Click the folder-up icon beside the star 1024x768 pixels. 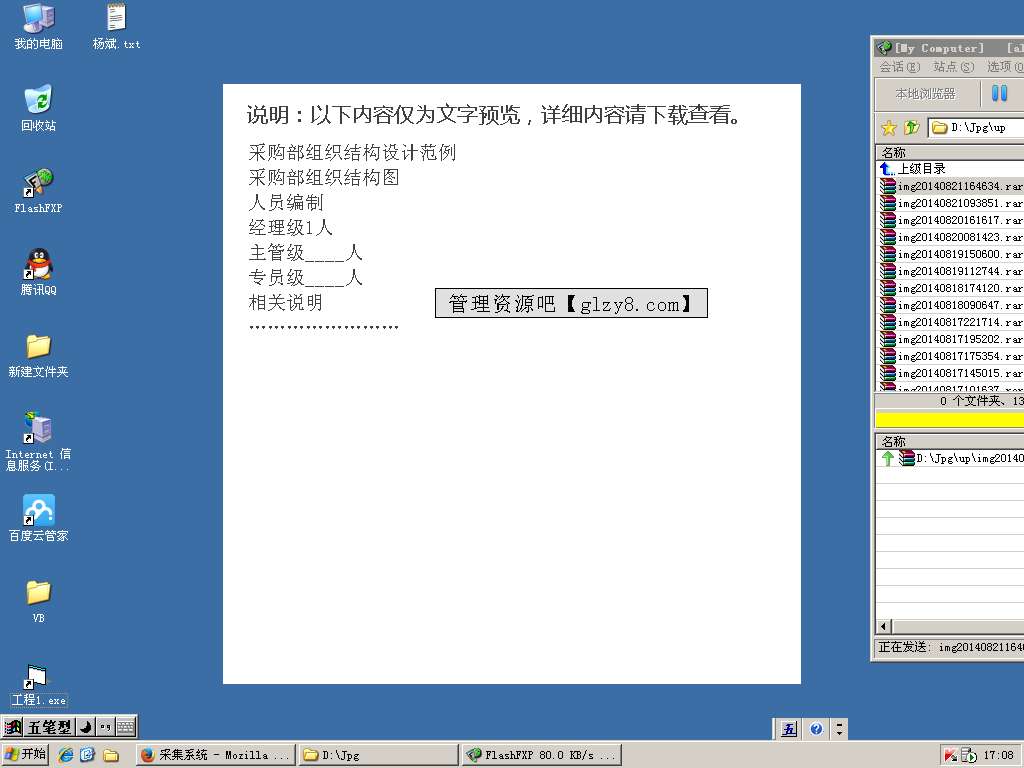[911, 128]
